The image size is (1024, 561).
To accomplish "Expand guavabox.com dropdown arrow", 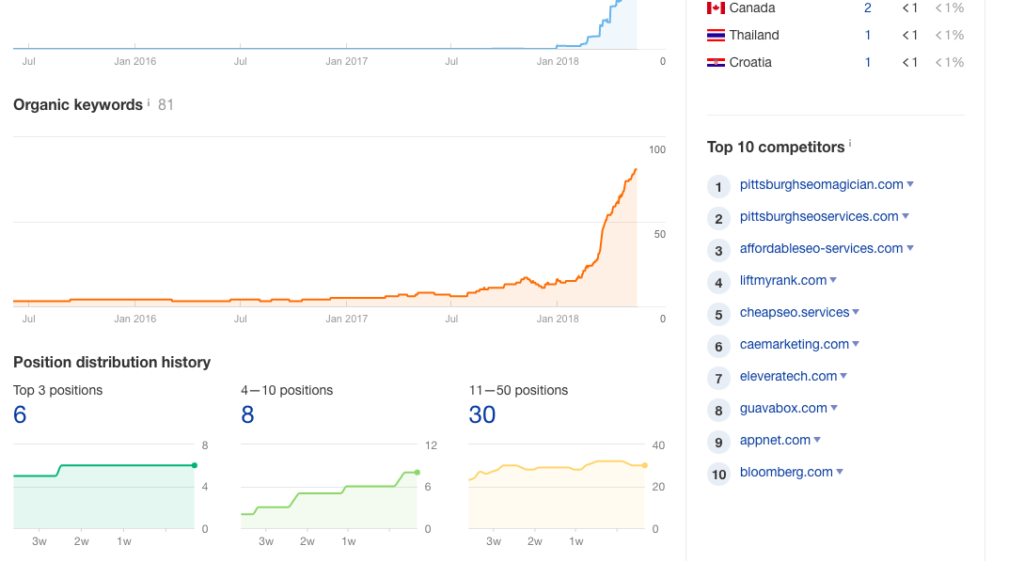I will (834, 408).
